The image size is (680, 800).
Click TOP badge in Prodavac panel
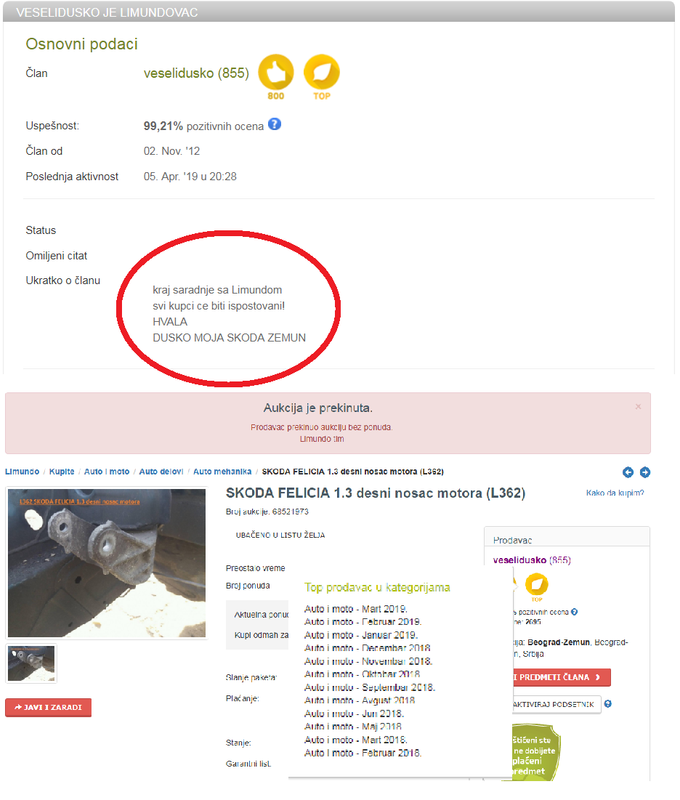(x=537, y=585)
